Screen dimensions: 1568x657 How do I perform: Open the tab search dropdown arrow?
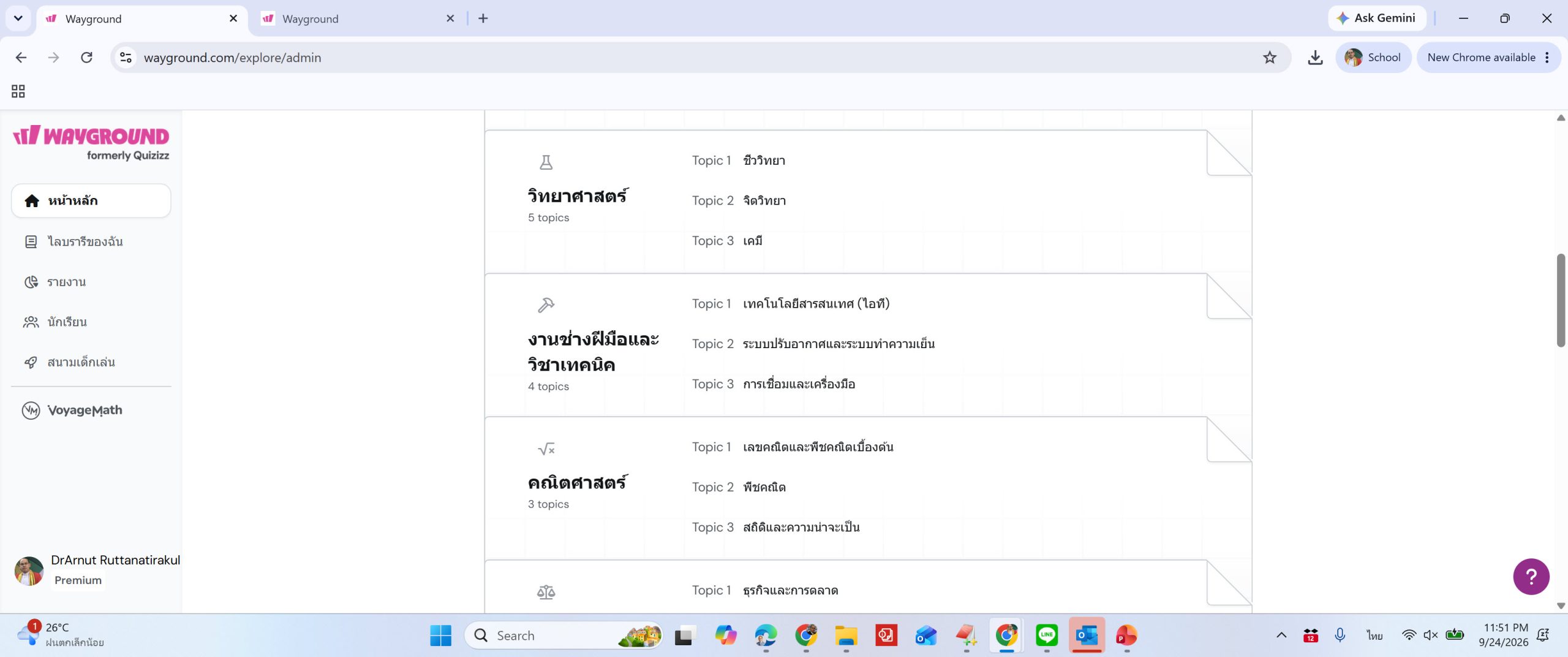(x=18, y=18)
